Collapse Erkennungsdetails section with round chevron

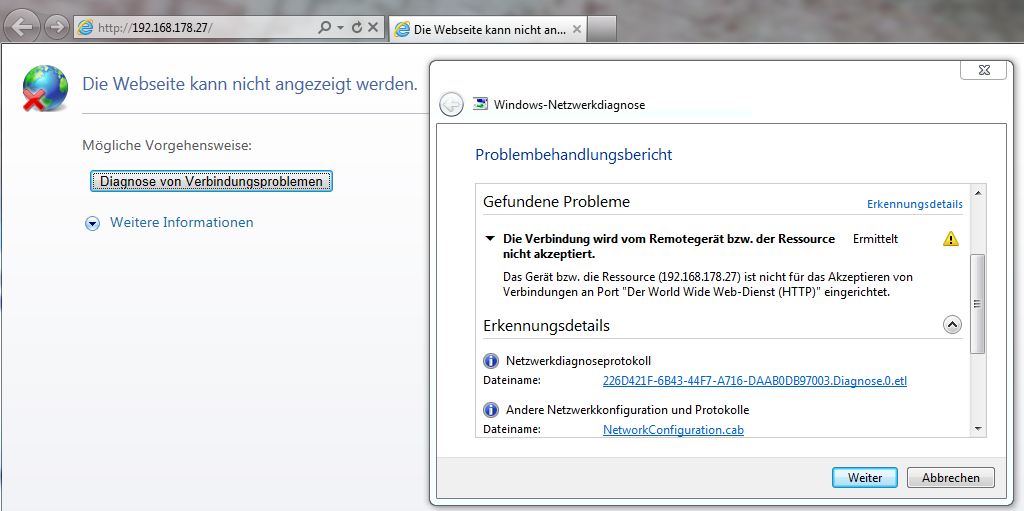(952, 324)
